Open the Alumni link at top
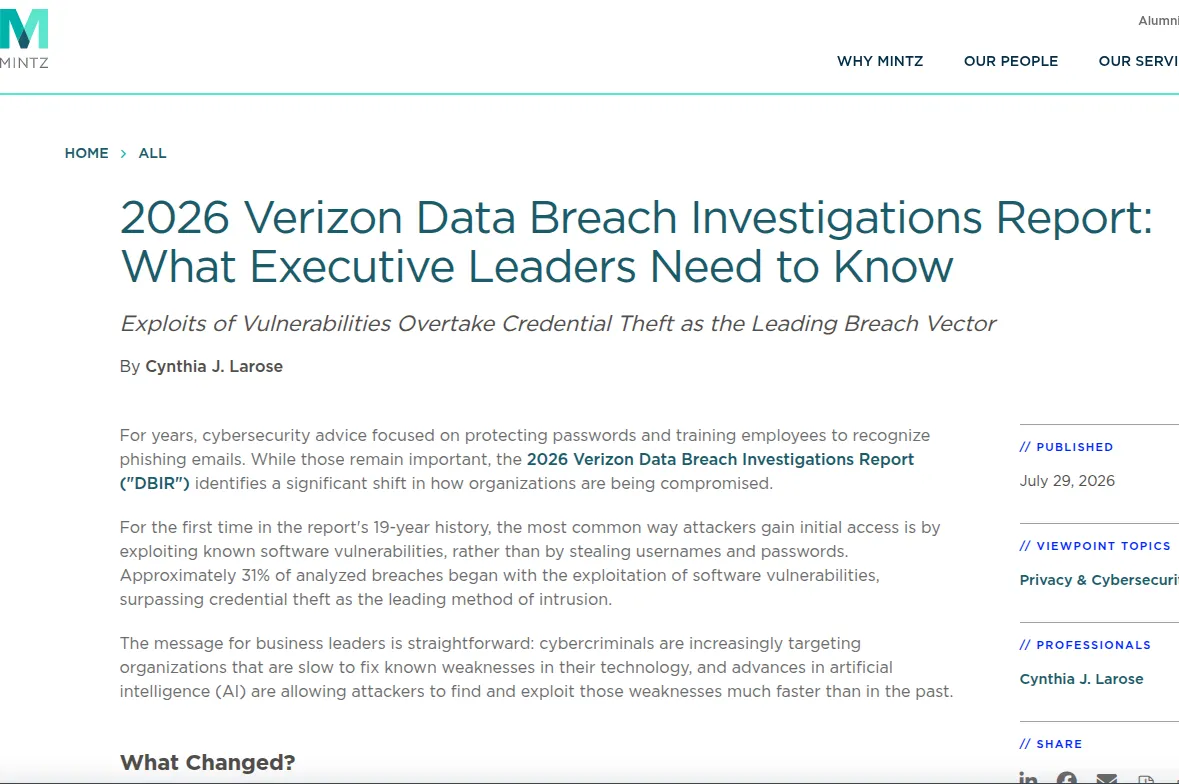 [1158, 21]
